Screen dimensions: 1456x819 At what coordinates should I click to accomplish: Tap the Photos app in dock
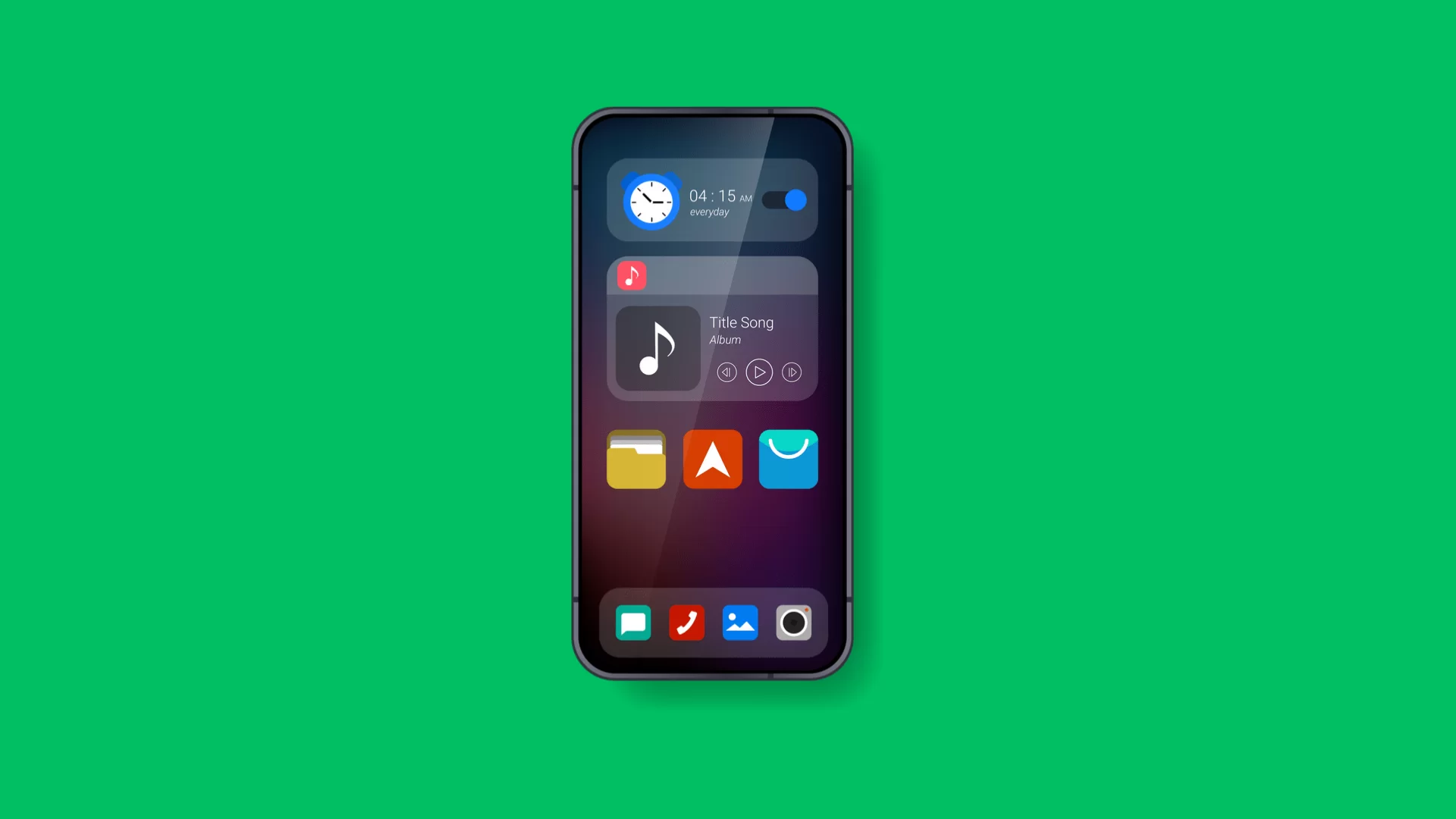point(739,623)
